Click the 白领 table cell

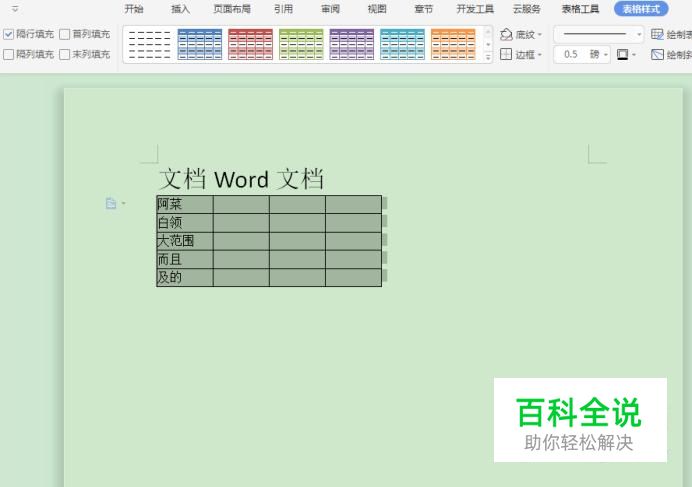[x=185, y=223]
